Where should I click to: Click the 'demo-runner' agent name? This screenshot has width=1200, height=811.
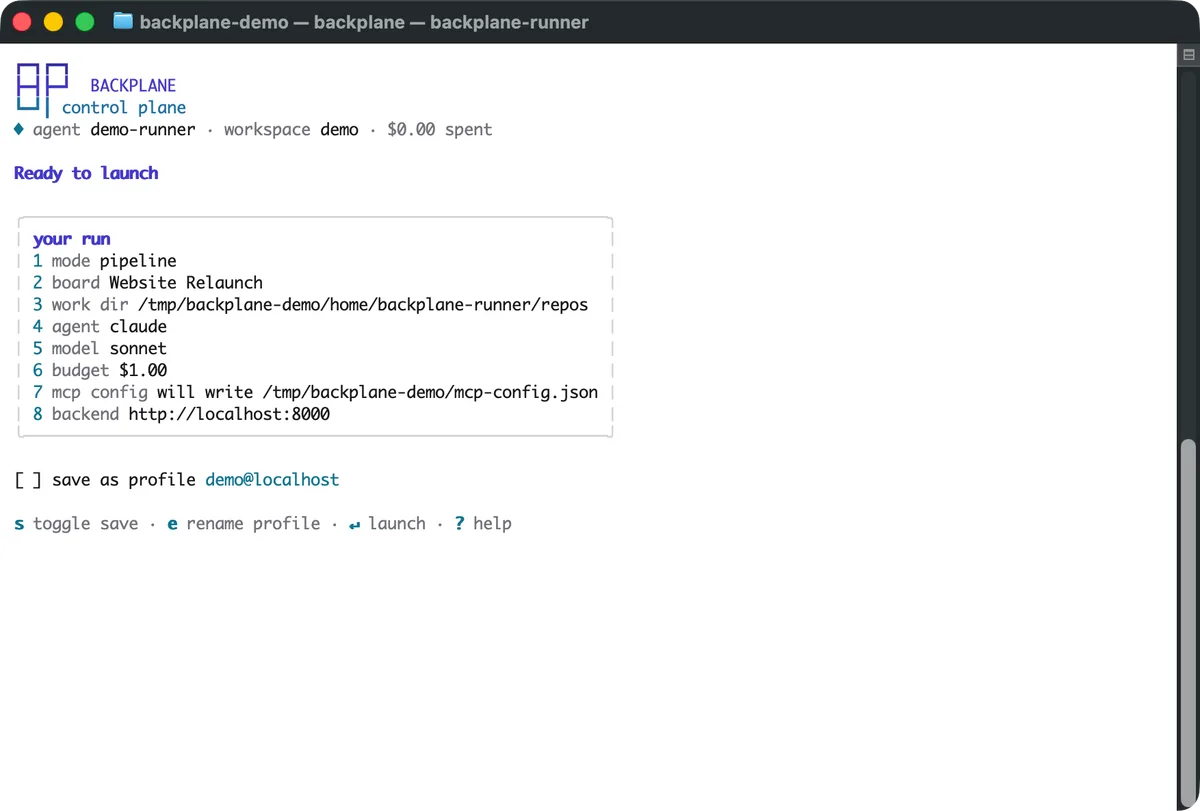pyautogui.click(x=143, y=130)
